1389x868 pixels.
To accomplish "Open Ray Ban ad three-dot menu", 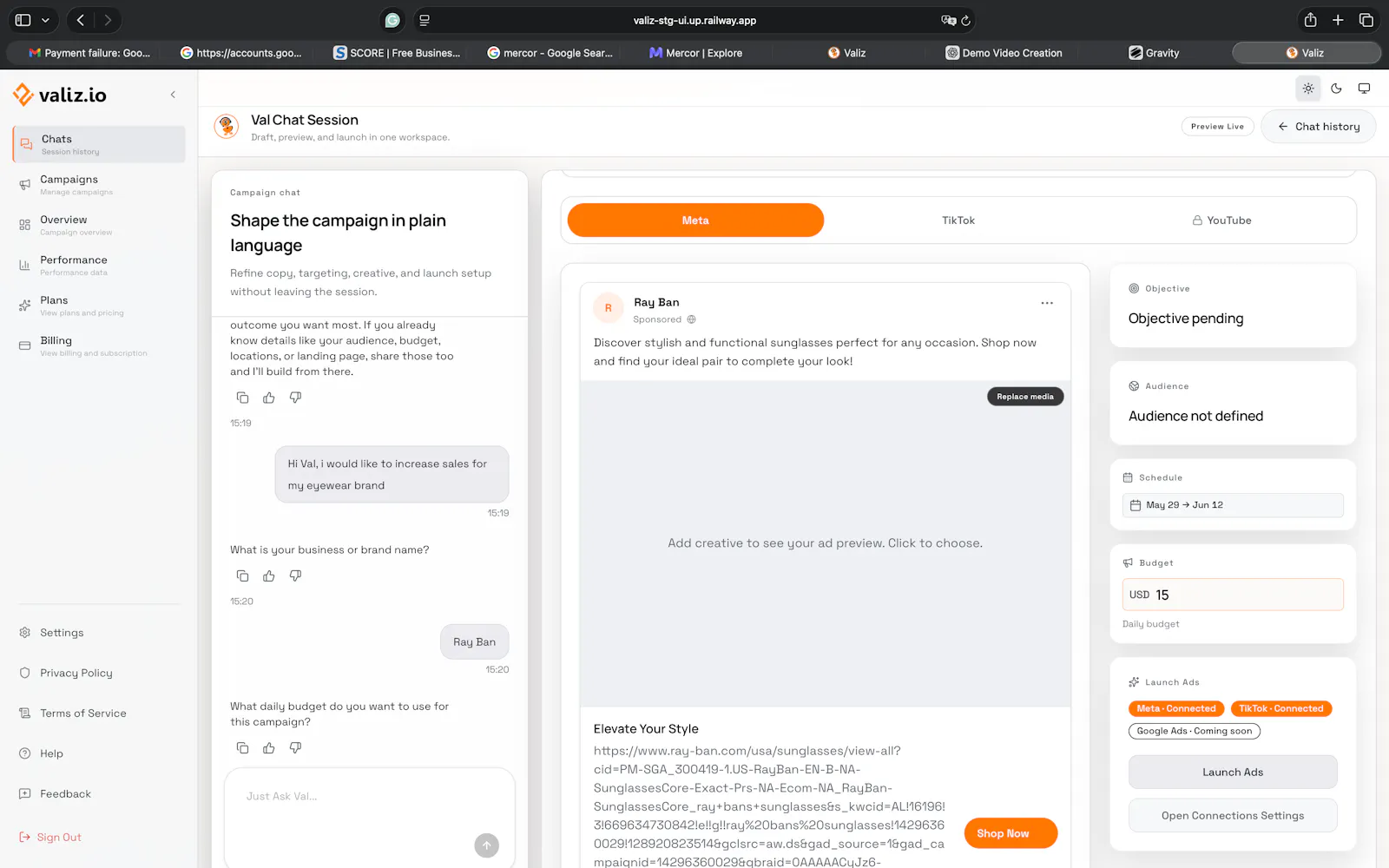I will (1047, 303).
